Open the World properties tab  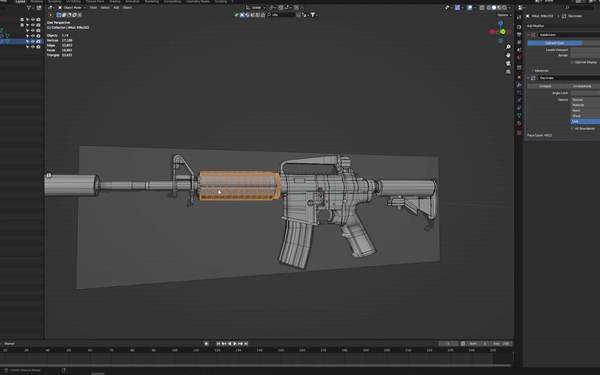[519, 57]
